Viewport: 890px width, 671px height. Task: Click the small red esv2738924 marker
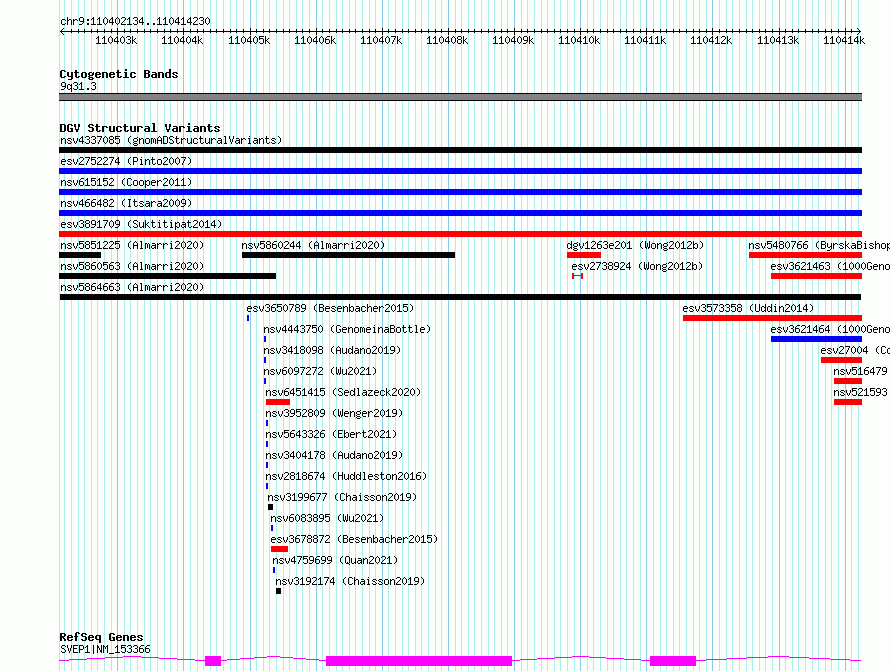(577, 276)
